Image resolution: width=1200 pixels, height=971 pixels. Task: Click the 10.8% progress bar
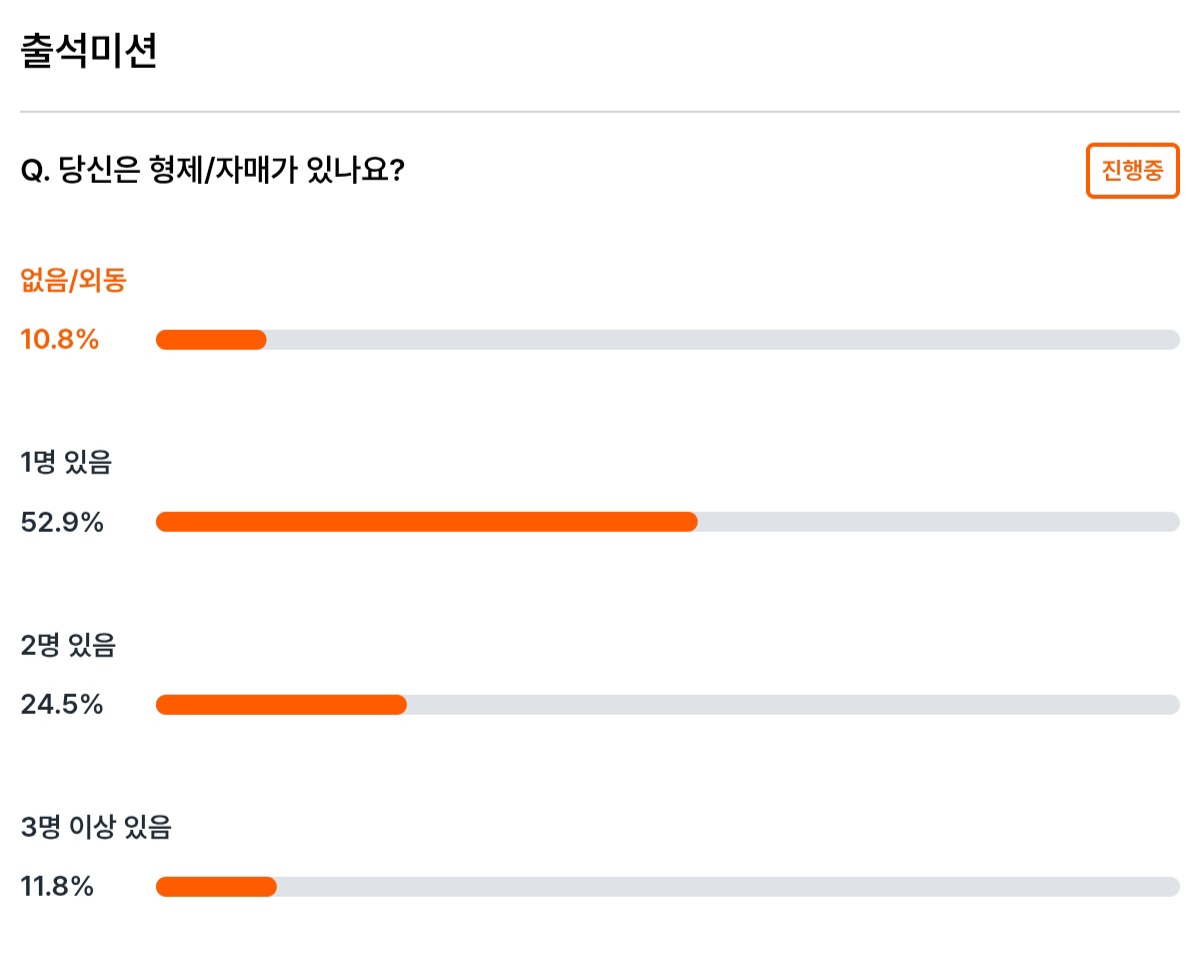click(x=668, y=340)
